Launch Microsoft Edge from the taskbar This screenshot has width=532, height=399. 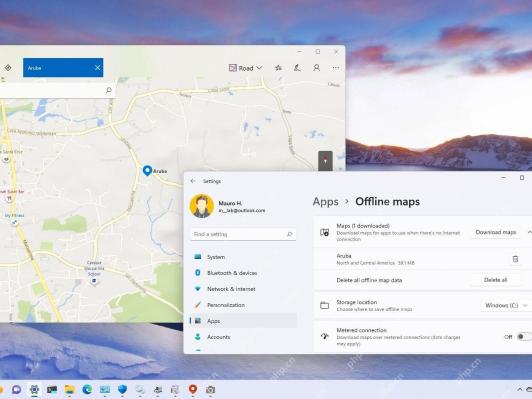tap(87, 390)
